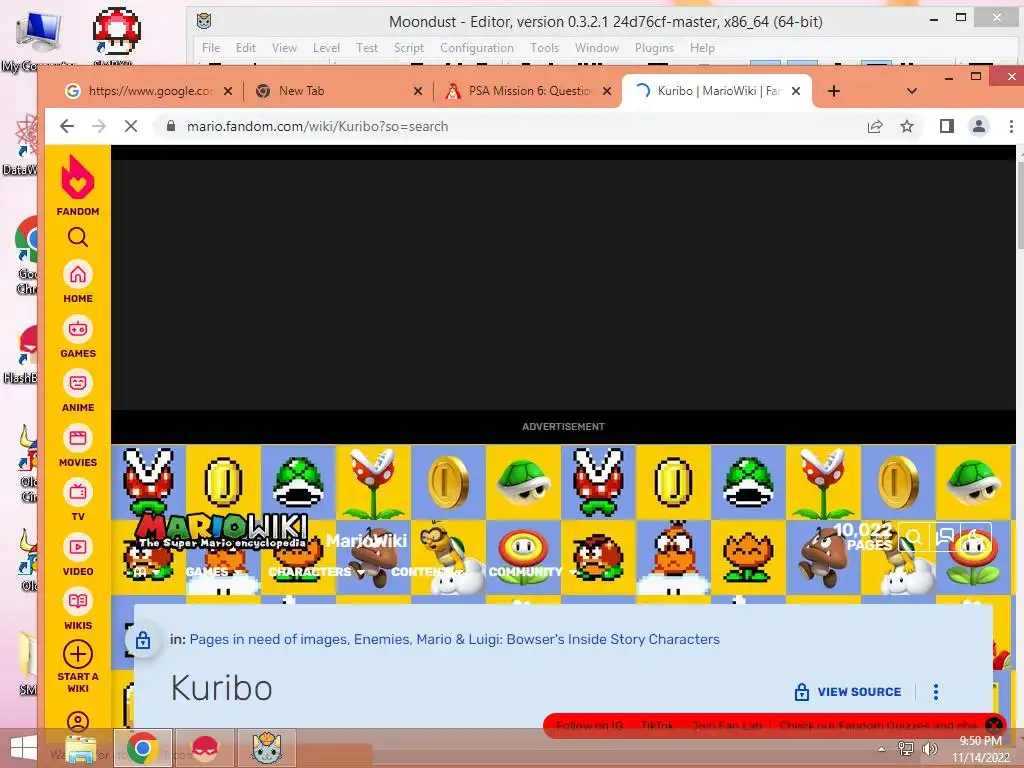The image size is (1024, 768).
Task: Open File Explorer from taskbar
Action: point(81,748)
